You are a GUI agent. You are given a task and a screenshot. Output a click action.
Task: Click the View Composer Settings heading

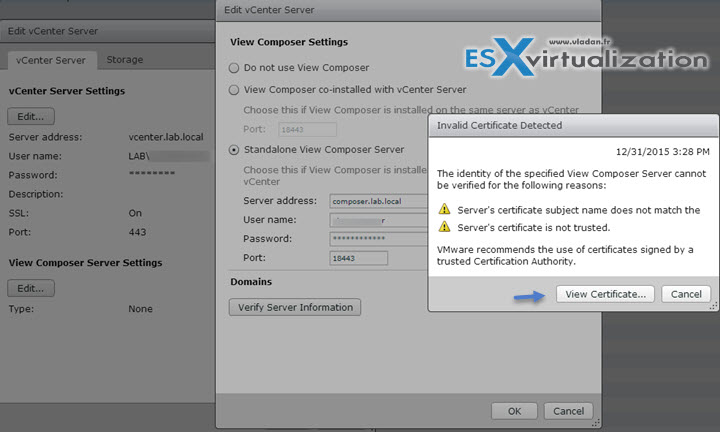[289, 42]
